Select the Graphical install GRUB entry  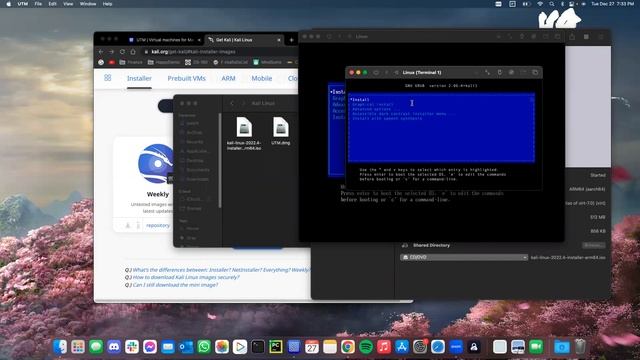tap(373, 104)
